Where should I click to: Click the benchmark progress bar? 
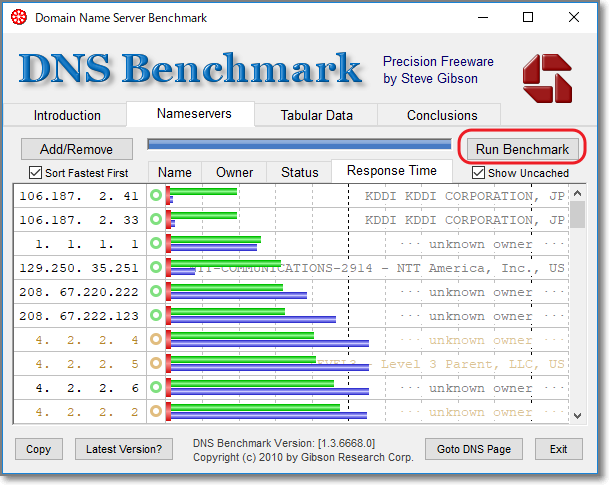coord(298,144)
